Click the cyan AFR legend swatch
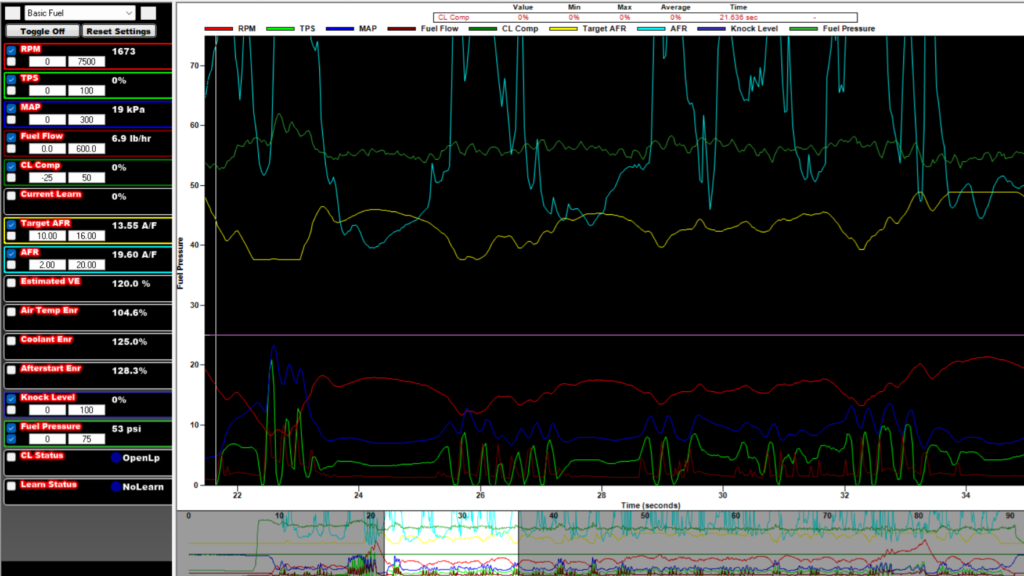 tap(651, 29)
